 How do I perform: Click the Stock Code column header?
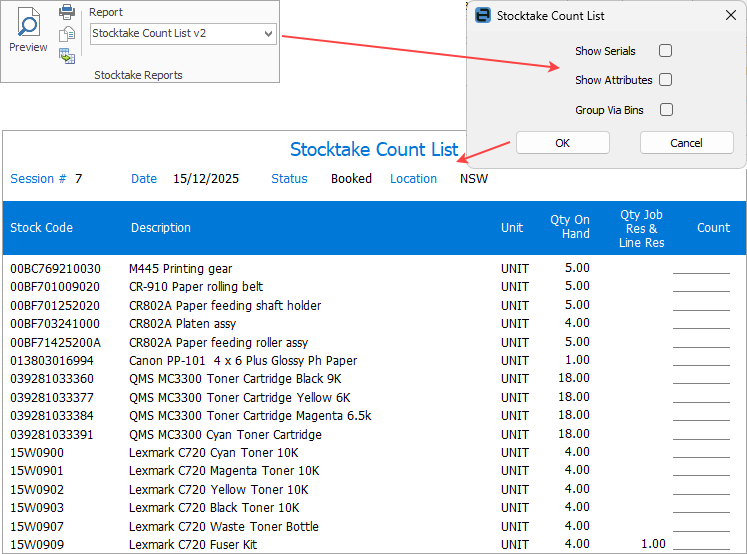pos(41,228)
